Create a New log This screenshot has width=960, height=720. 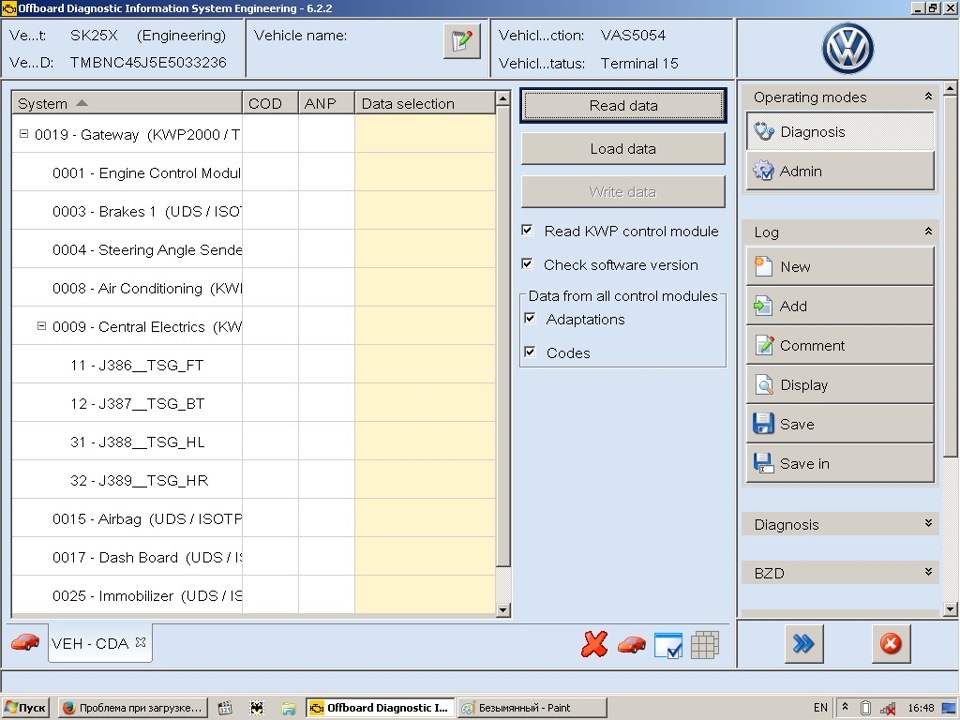tap(840, 266)
